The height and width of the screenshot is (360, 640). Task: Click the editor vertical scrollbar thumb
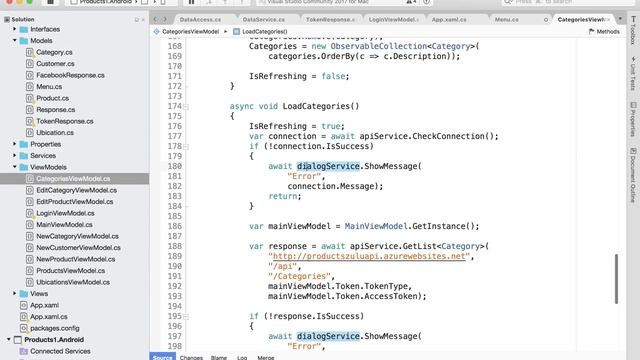pyautogui.click(x=616, y=279)
